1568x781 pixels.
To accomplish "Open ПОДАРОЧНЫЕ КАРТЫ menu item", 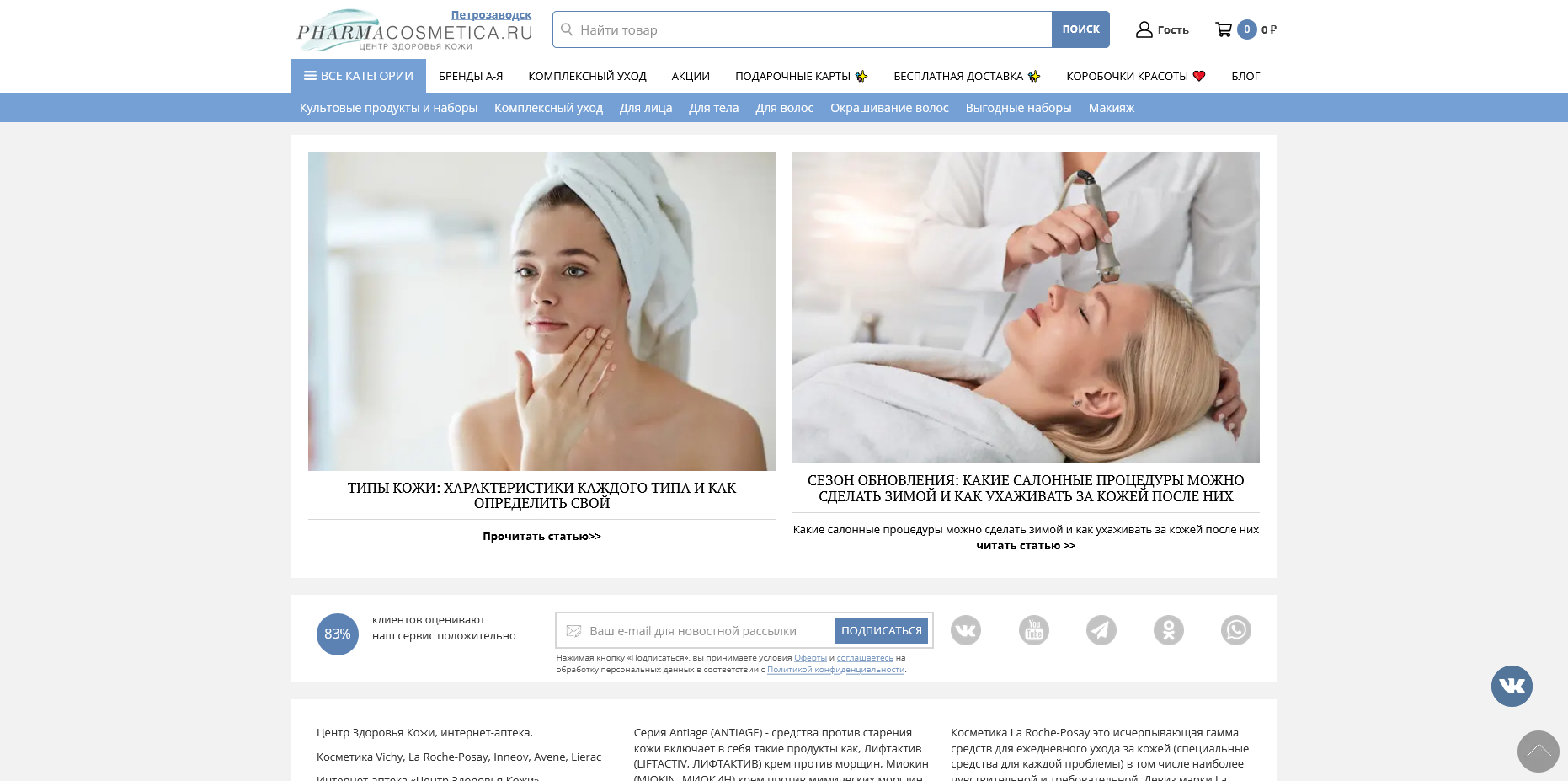I will (x=801, y=76).
